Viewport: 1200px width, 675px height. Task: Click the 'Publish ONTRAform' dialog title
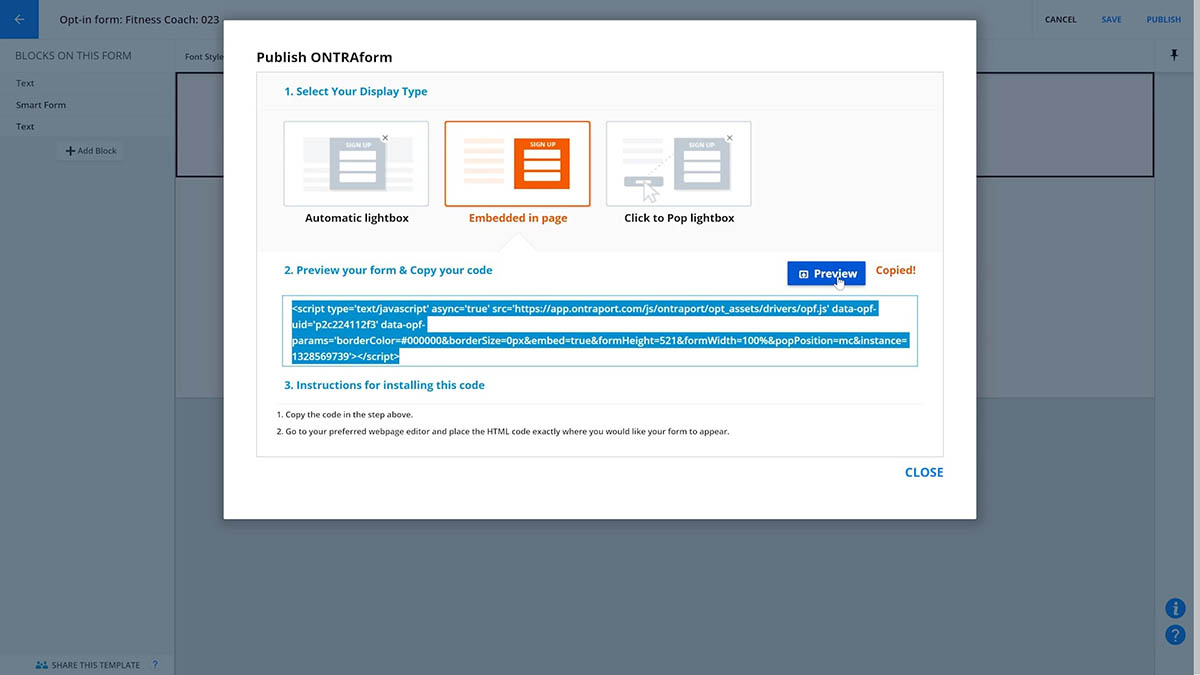(x=325, y=57)
